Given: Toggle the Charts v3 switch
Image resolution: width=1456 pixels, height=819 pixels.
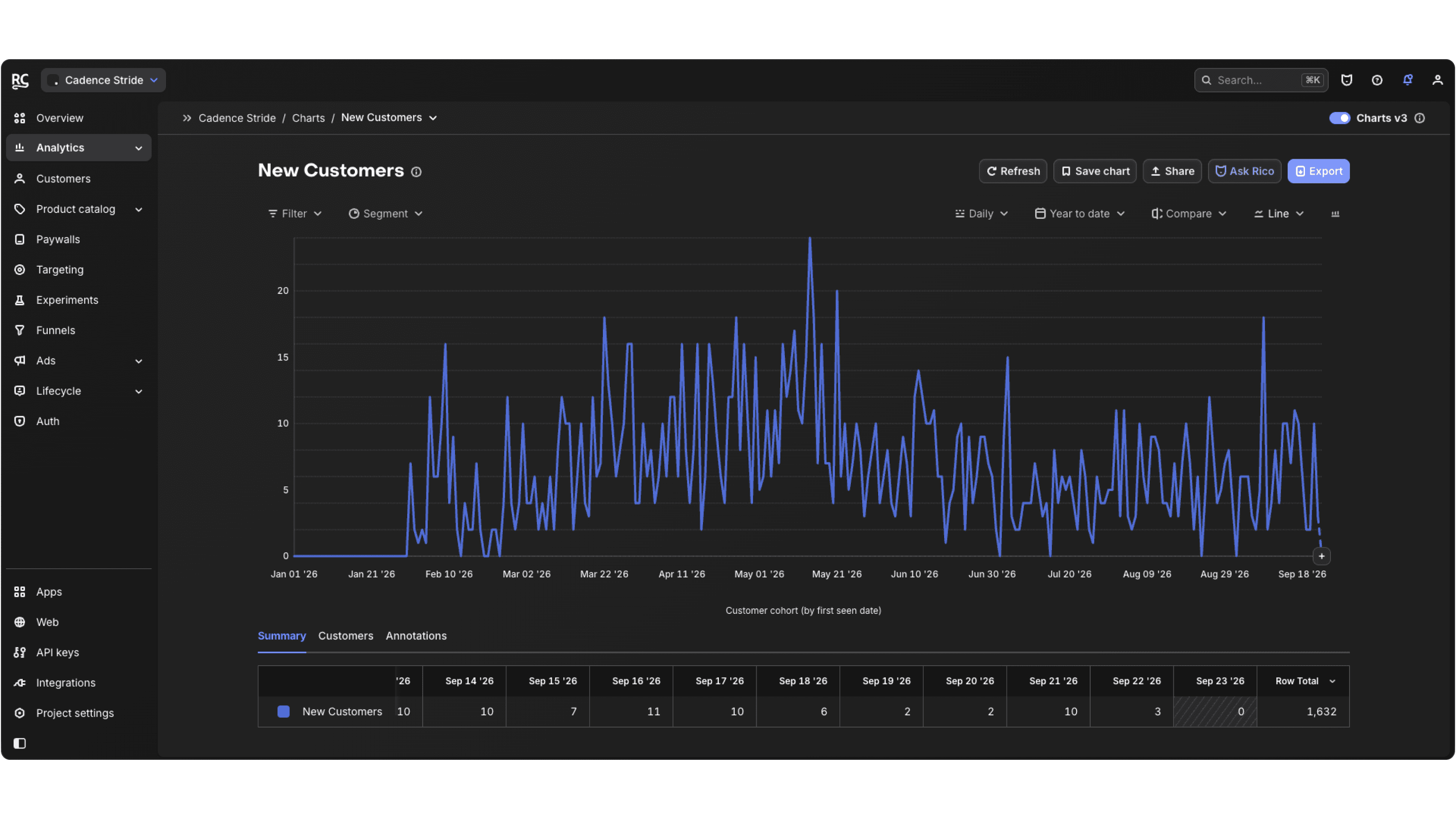Looking at the screenshot, I should click(x=1339, y=118).
